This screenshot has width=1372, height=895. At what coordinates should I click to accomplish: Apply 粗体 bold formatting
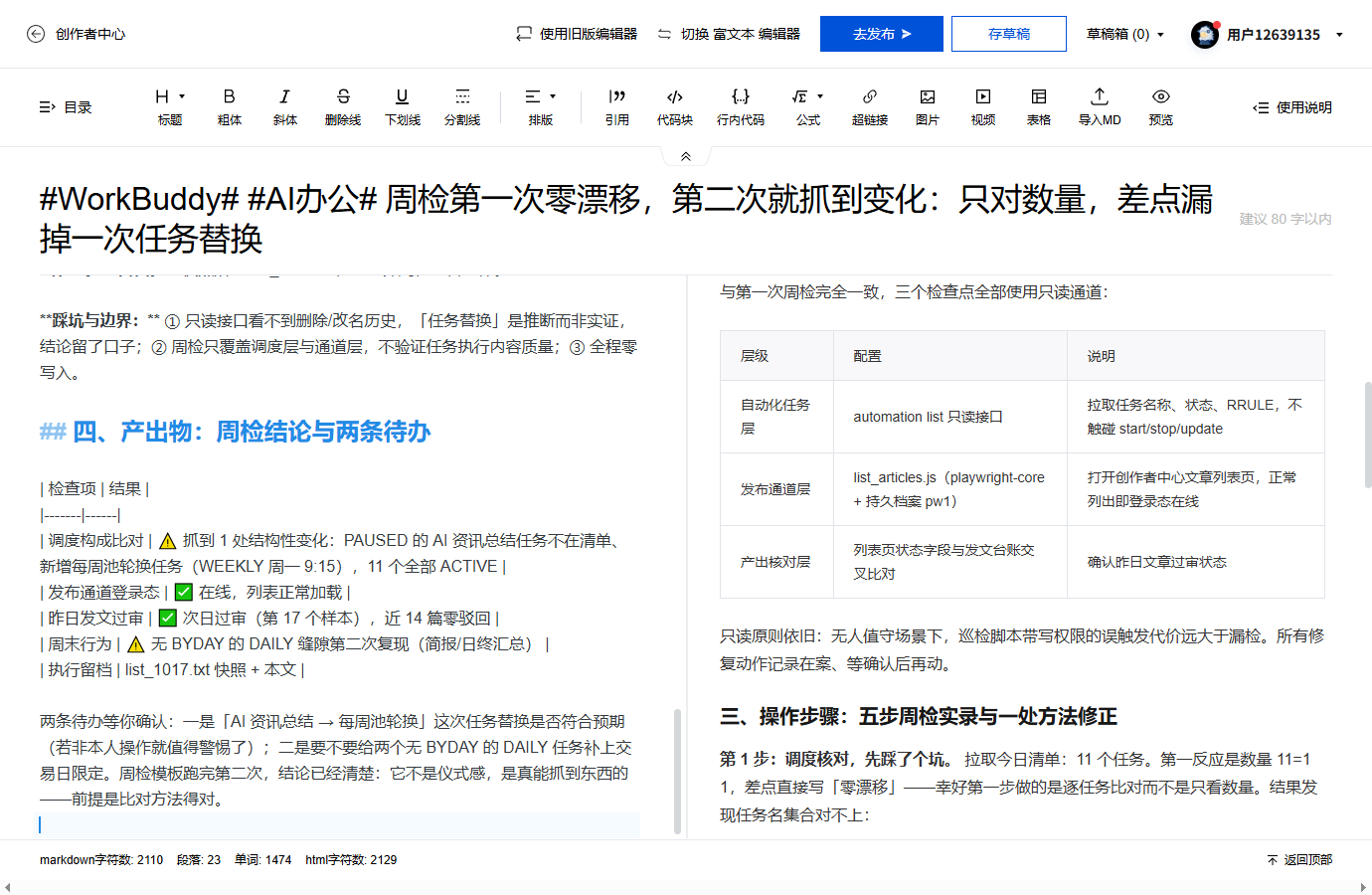coord(230,107)
